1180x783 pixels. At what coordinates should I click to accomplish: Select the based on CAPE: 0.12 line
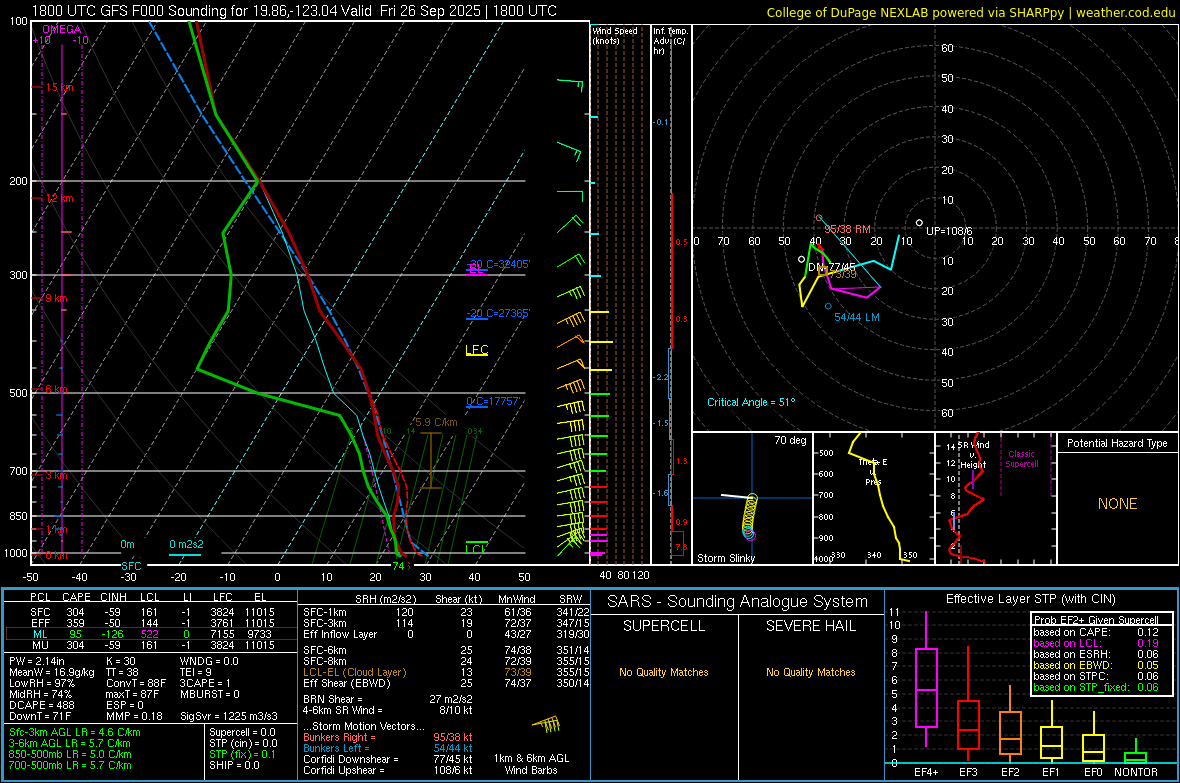pos(1096,632)
